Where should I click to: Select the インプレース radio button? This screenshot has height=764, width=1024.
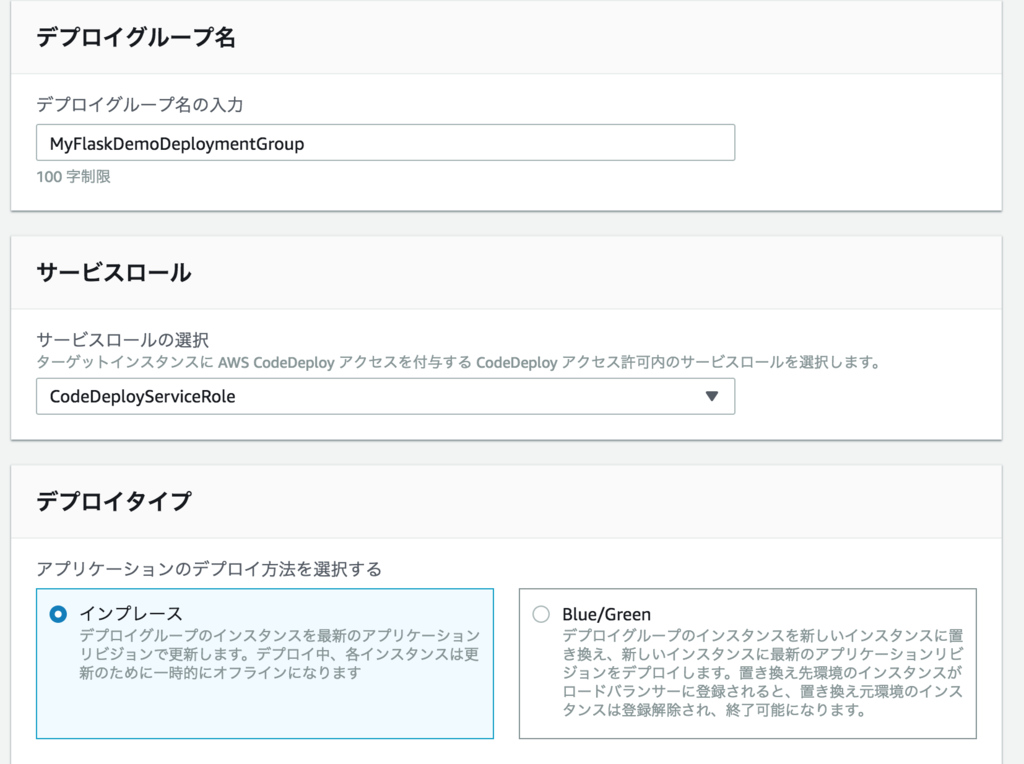pos(58,614)
